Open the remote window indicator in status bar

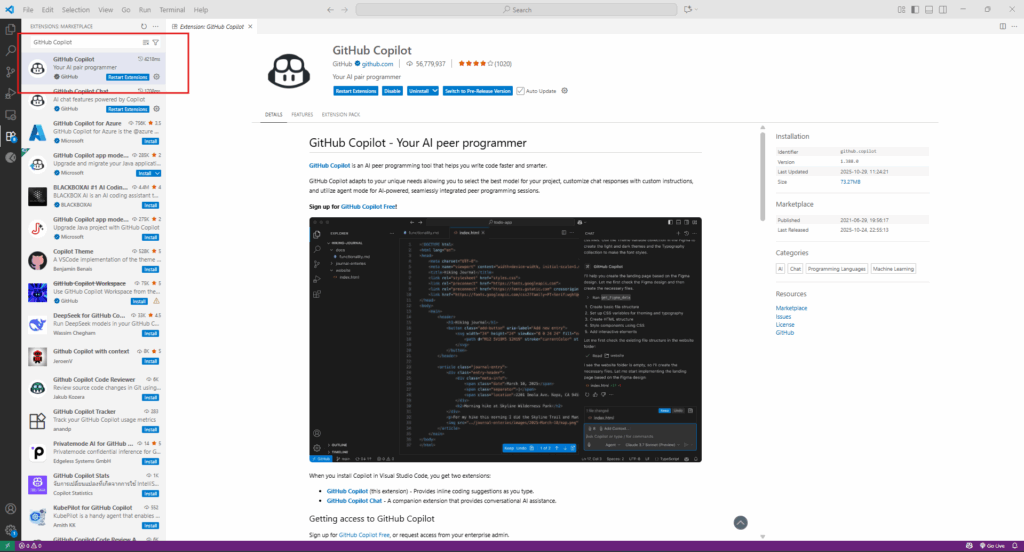tap(8, 546)
